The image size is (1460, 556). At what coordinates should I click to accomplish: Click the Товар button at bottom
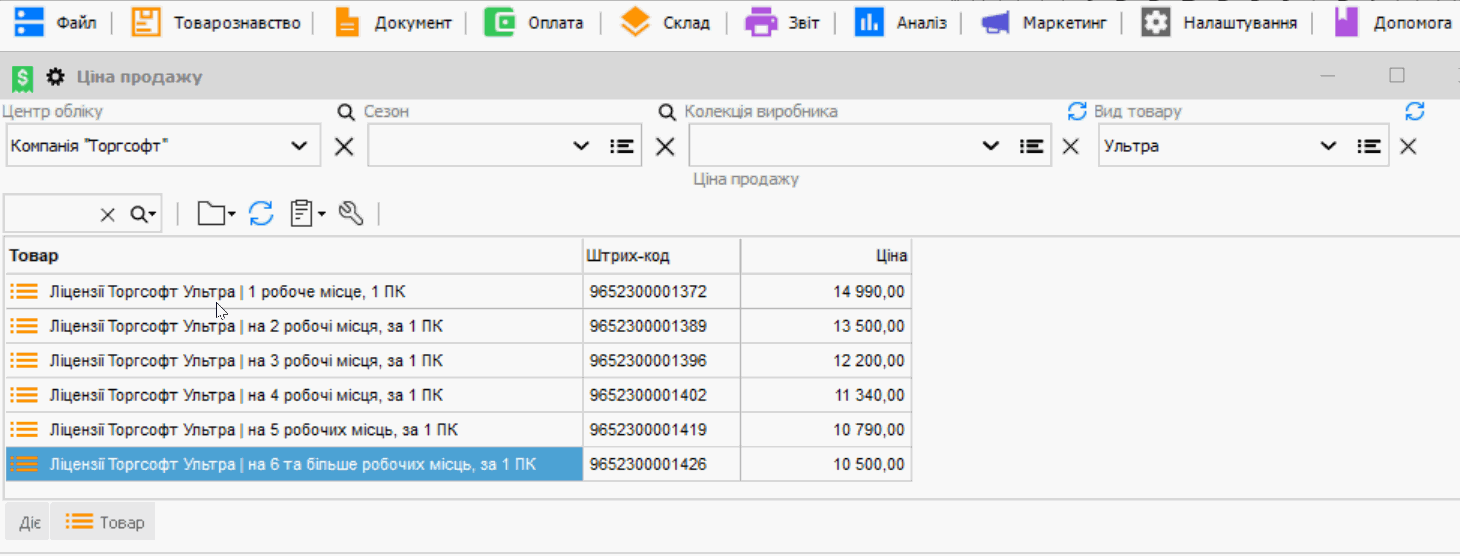(x=105, y=522)
